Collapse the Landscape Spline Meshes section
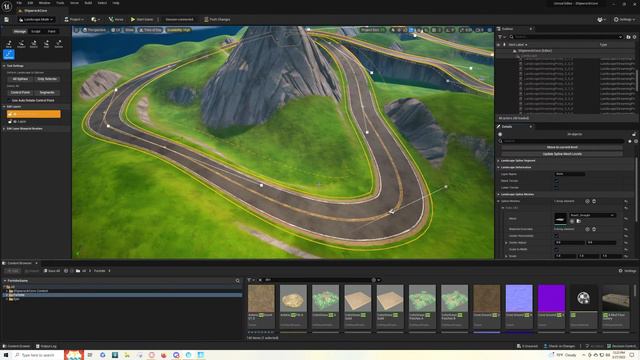640x360 pixels. tap(498, 194)
